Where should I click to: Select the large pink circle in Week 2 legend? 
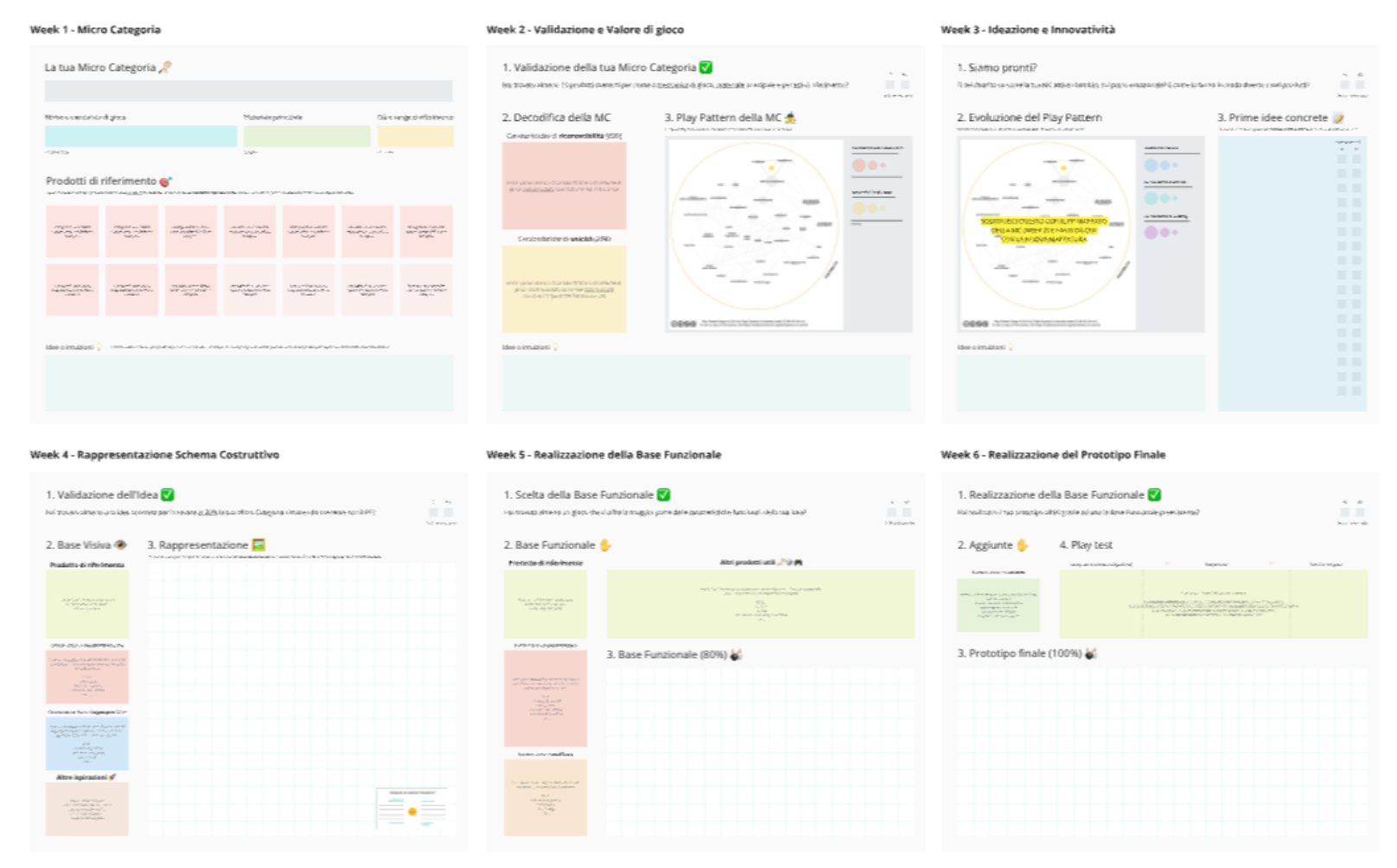[x=859, y=165]
